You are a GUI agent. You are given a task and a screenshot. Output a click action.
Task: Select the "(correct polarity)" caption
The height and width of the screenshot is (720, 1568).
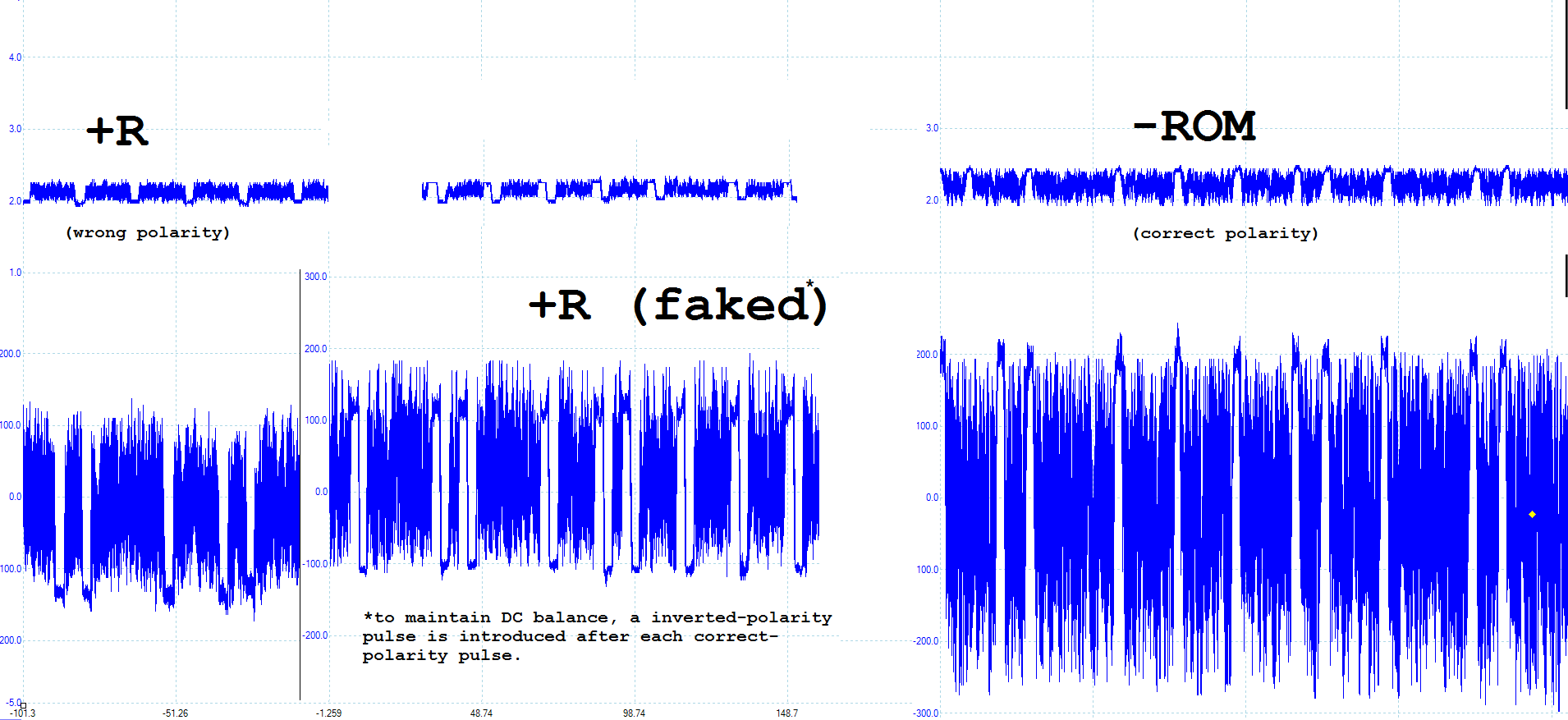[1225, 233]
